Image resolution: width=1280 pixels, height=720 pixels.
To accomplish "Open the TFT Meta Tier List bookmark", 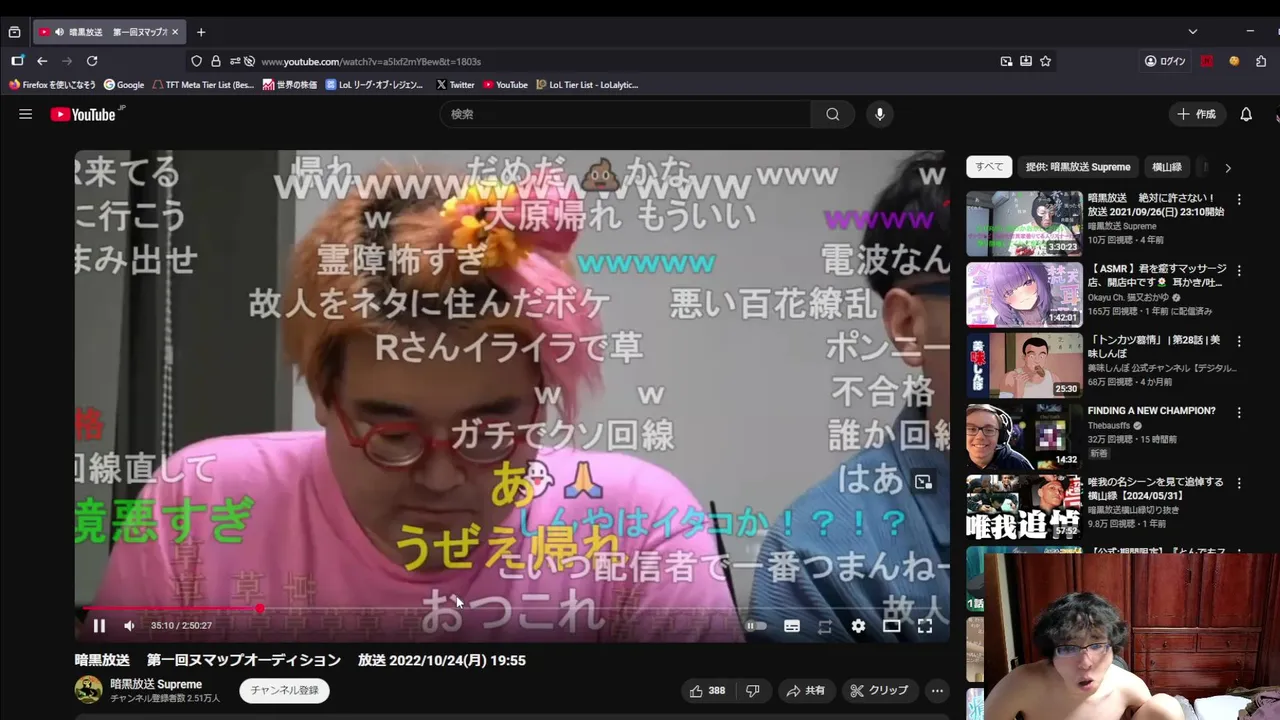I will click(204, 85).
